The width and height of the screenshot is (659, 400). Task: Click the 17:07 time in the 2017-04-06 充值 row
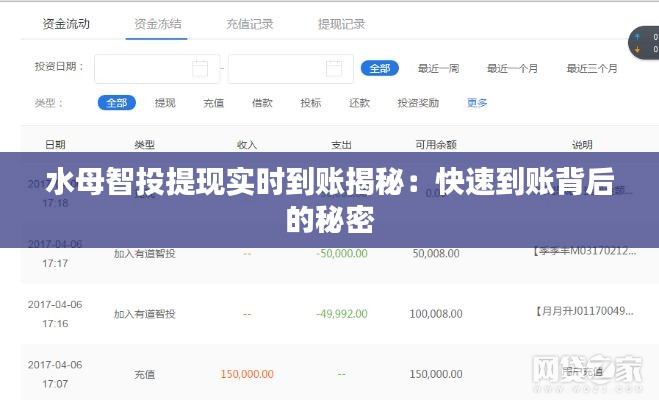point(55,384)
